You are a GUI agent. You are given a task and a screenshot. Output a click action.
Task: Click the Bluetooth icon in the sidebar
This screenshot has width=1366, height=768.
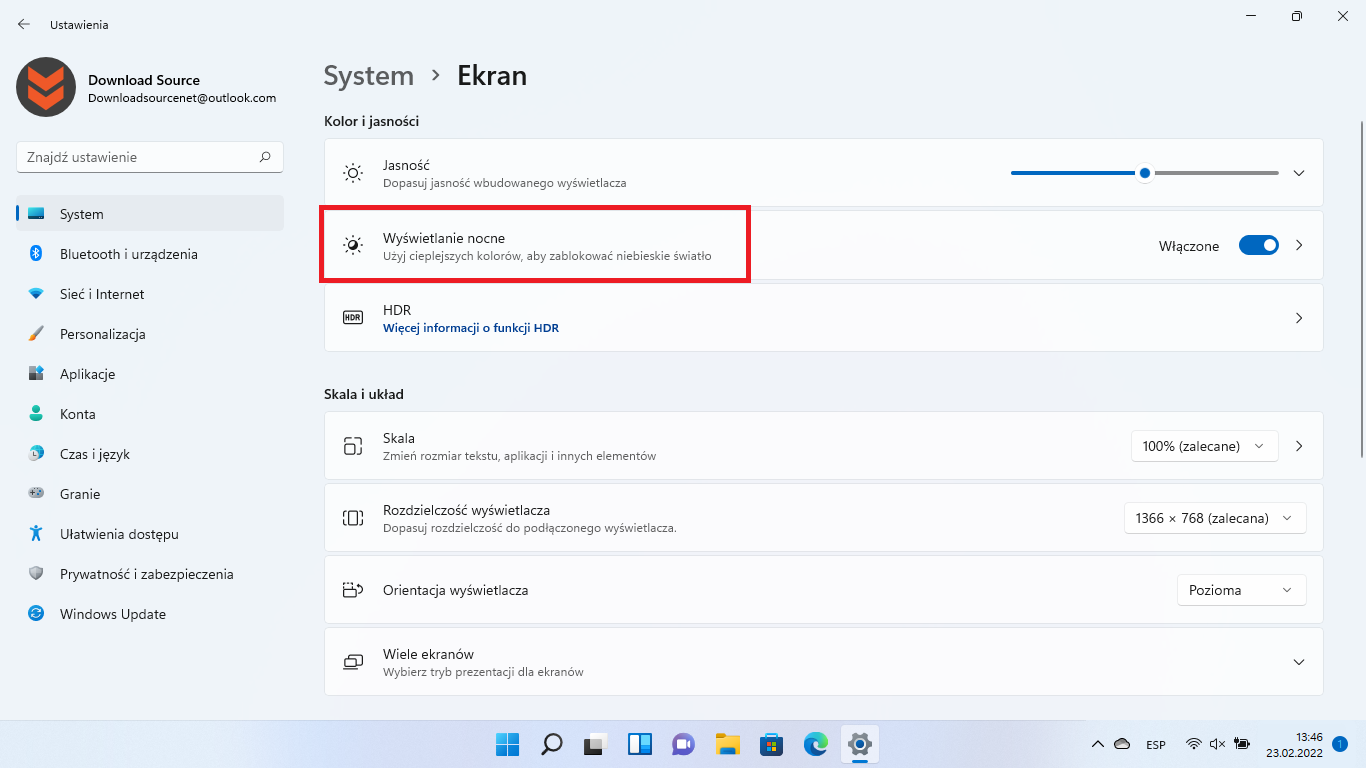click(36, 254)
